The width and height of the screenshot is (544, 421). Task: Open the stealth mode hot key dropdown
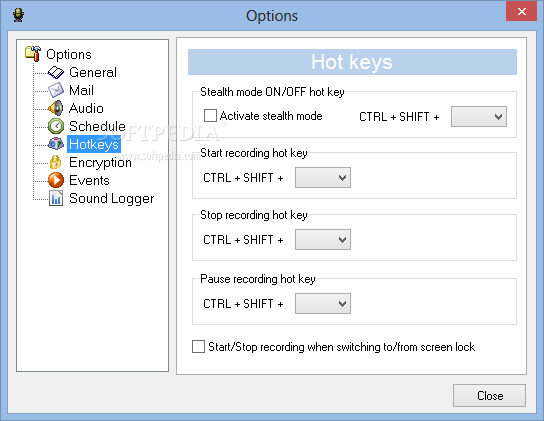pyautogui.click(x=478, y=117)
